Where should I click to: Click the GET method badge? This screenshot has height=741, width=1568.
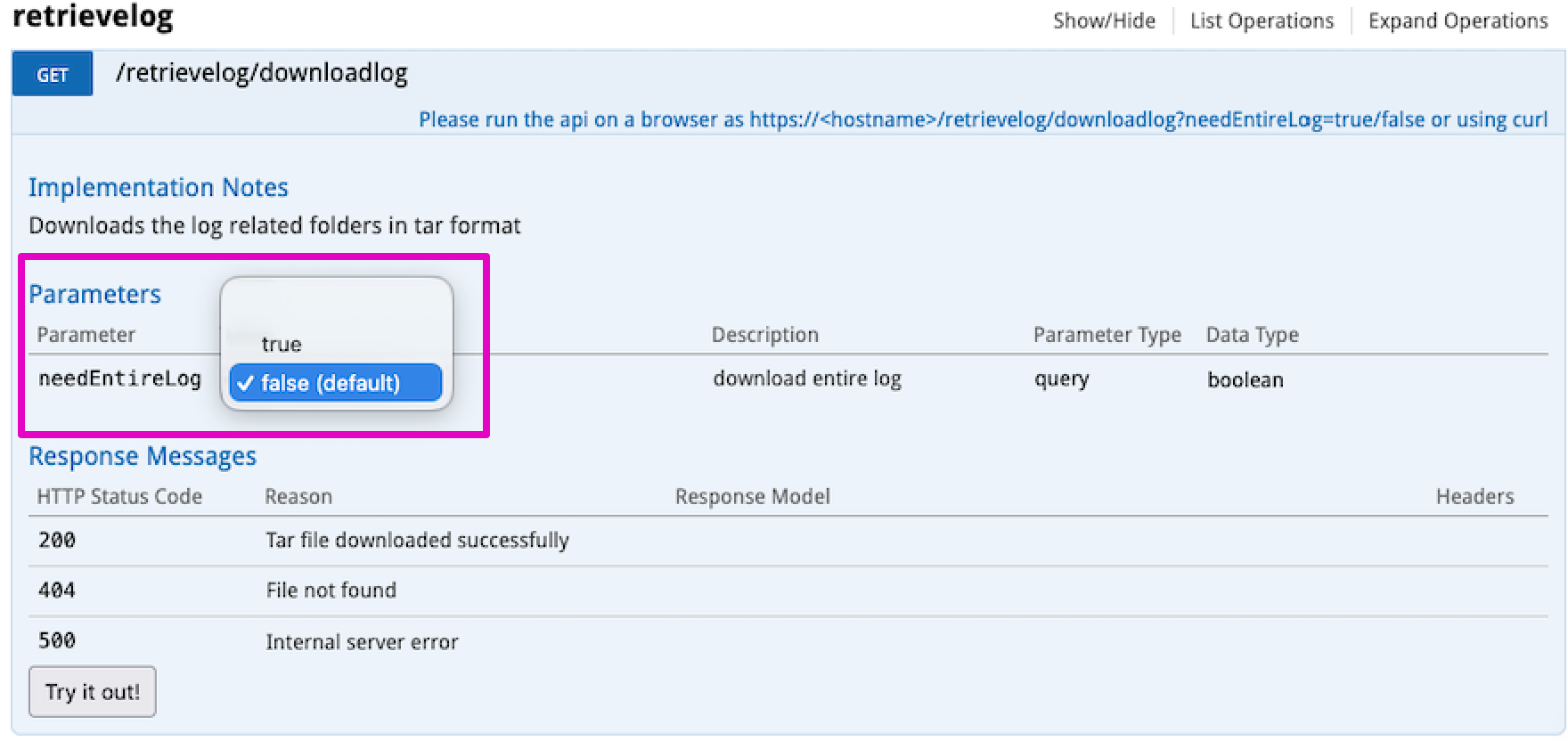click(52, 75)
